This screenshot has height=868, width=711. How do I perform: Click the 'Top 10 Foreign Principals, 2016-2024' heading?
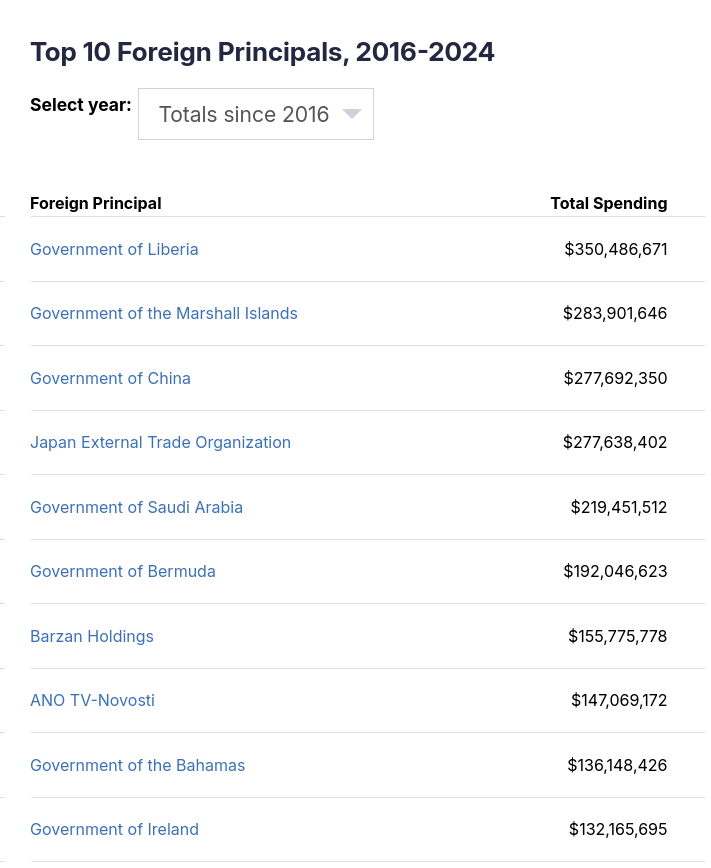point(262,52)
